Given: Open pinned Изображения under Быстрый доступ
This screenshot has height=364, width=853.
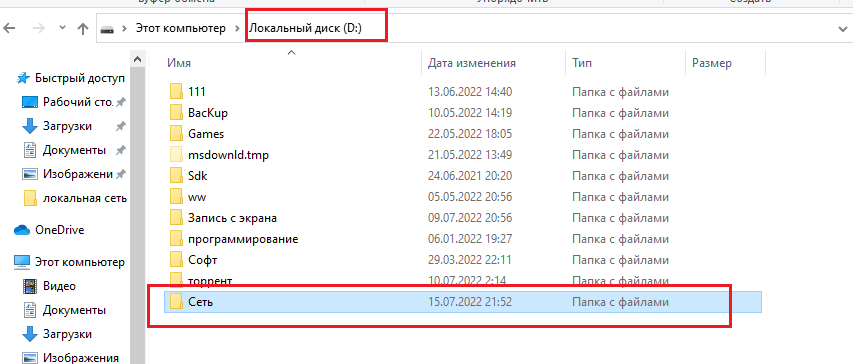Looking at the screenshot, I should coord(78,174).
